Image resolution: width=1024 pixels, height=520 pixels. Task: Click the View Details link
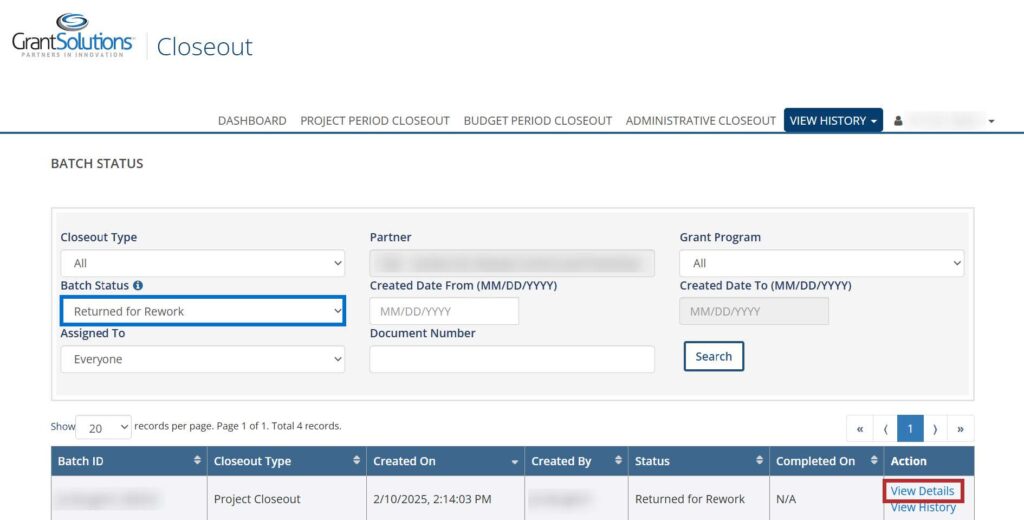pyautogui.click(x=922, y=491)
